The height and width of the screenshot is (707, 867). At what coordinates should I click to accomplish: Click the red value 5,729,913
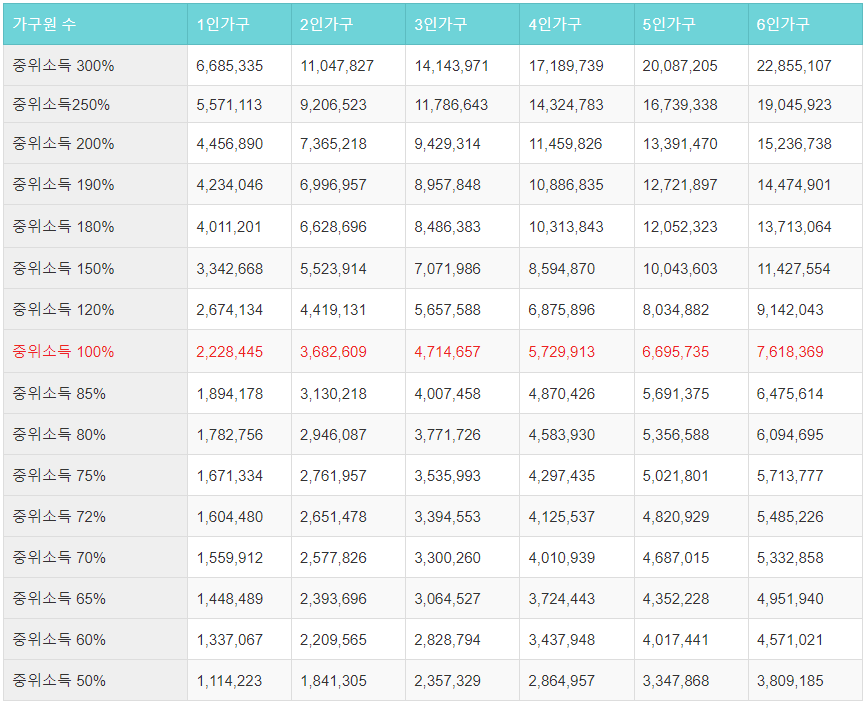[x=562, y=352]
